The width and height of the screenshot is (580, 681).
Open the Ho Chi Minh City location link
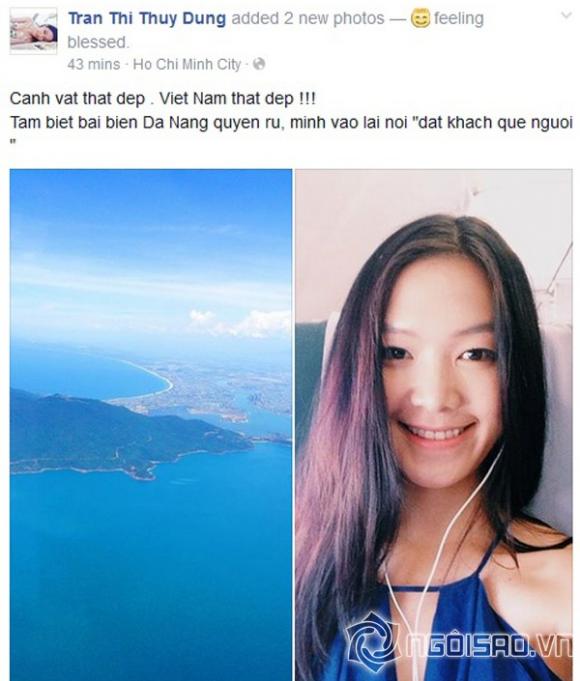187,65
